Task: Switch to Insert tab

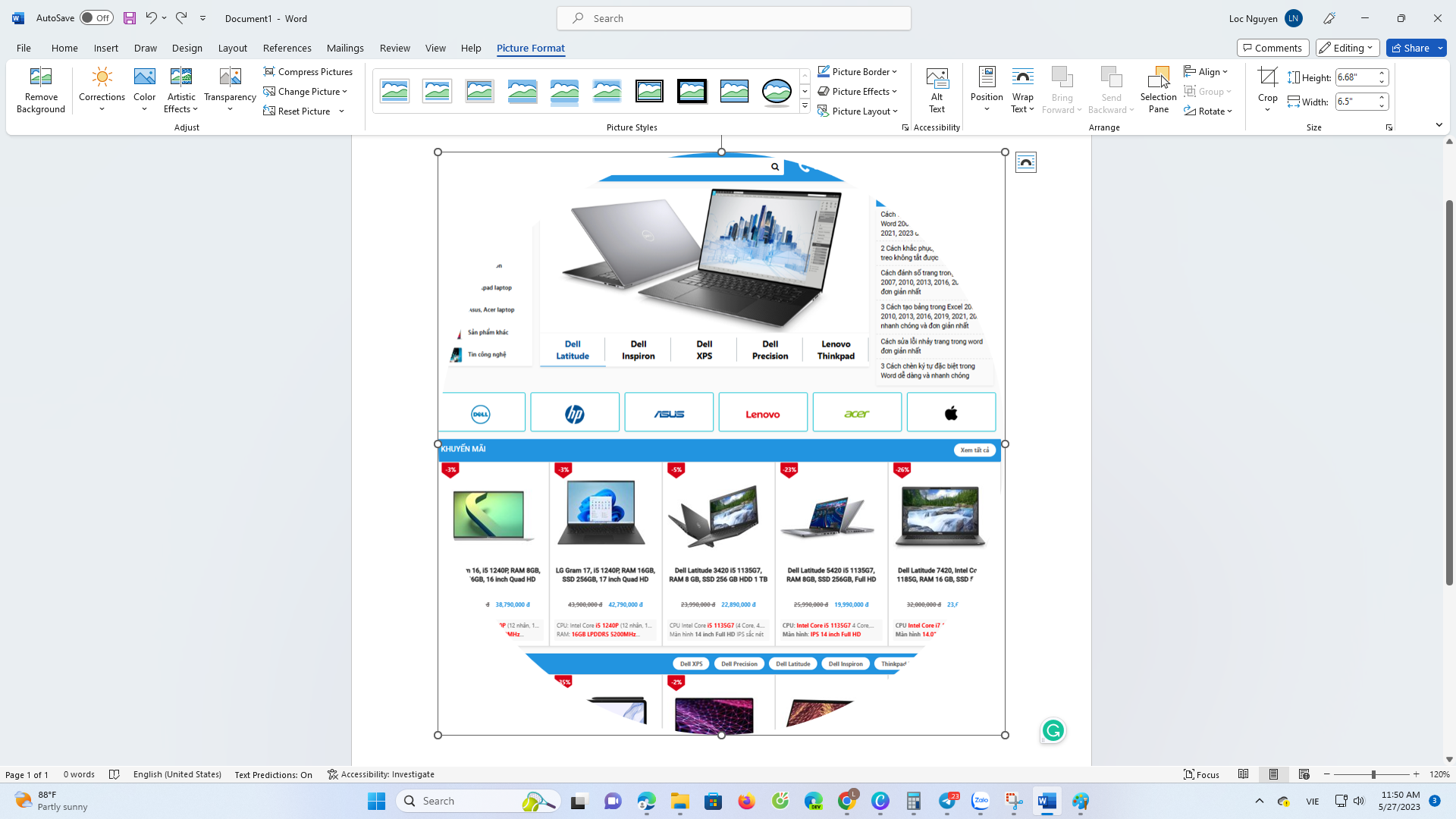Action: tap(106, 48)
